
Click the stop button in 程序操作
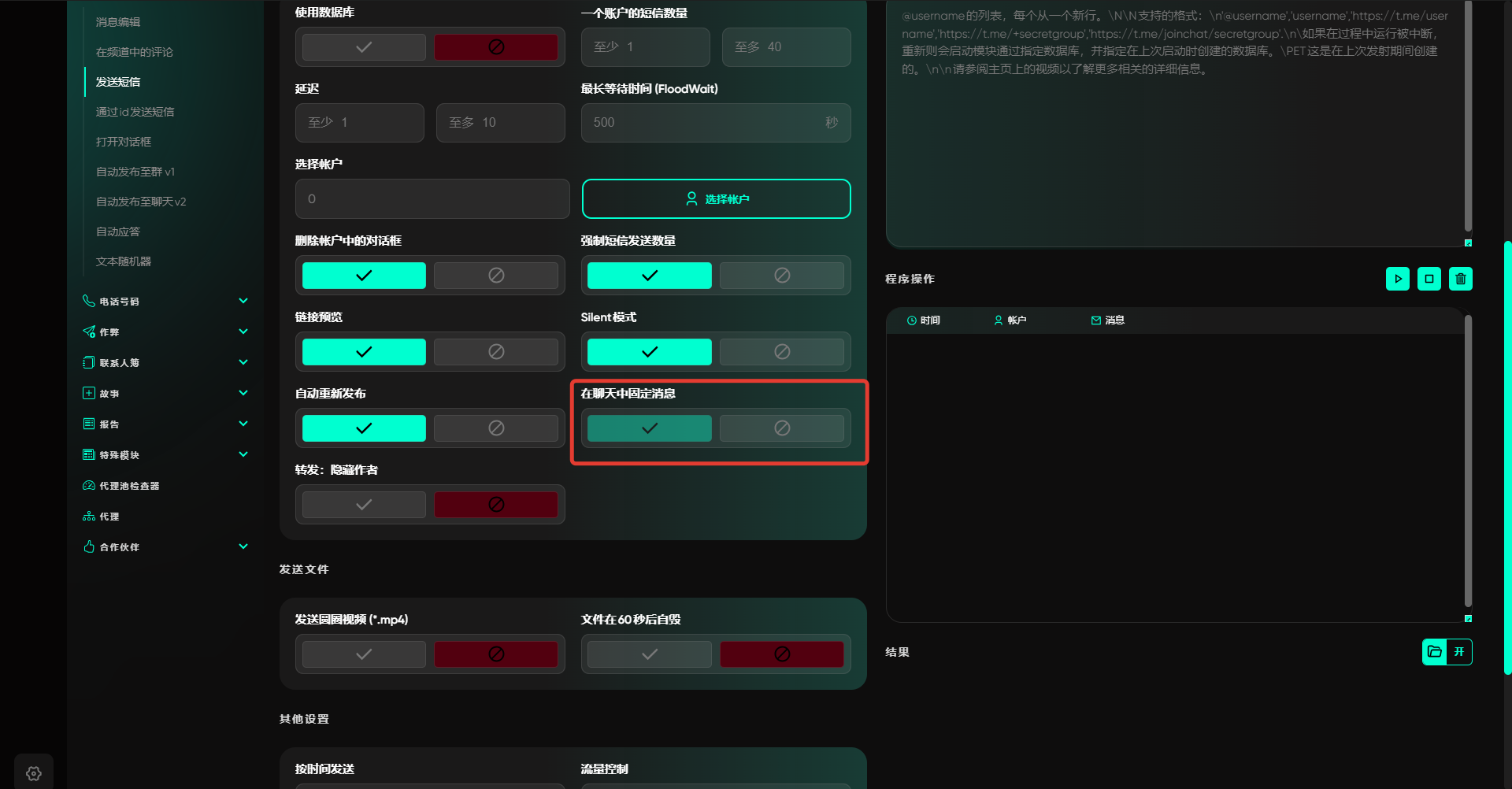(1429, 279)
